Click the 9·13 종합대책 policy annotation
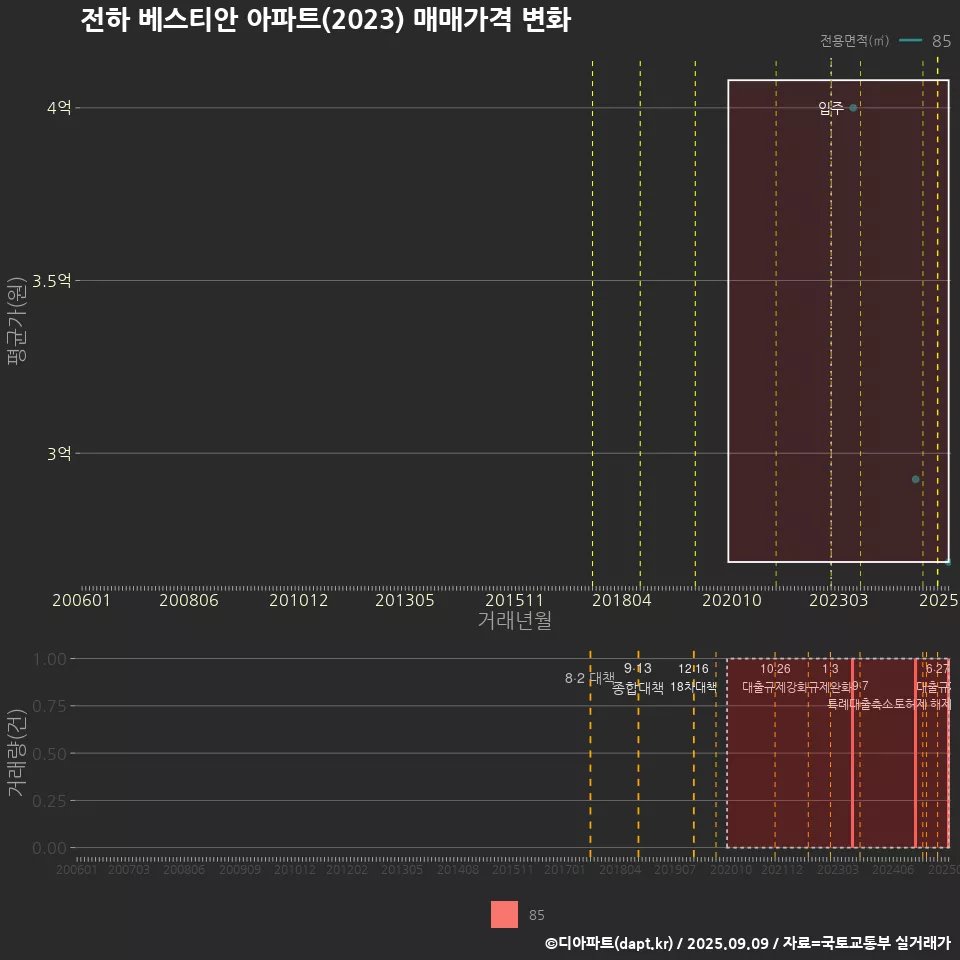Screen dimensions: 960x960 coord(638,678)
